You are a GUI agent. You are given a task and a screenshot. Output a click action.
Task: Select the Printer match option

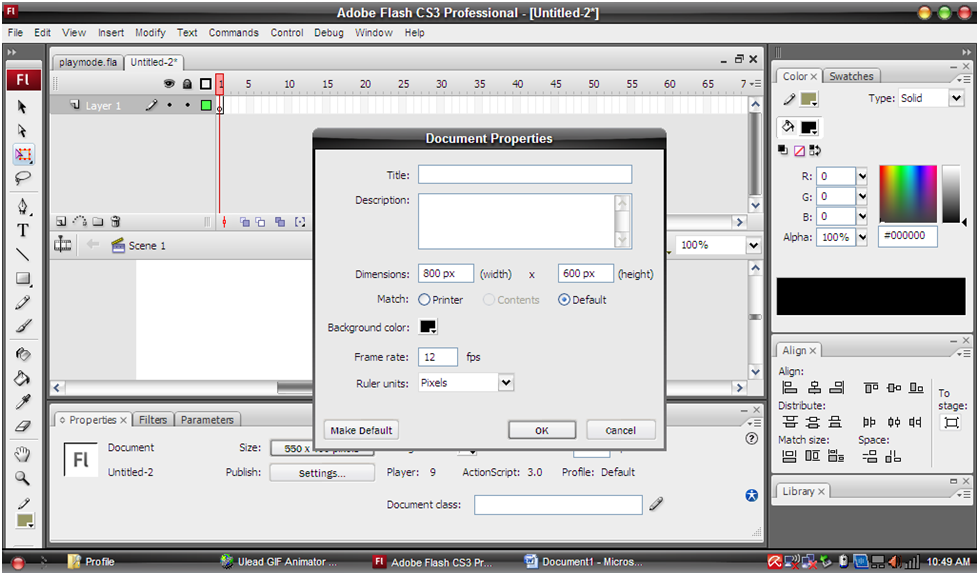pyautogui.click(x=424, y=300)
